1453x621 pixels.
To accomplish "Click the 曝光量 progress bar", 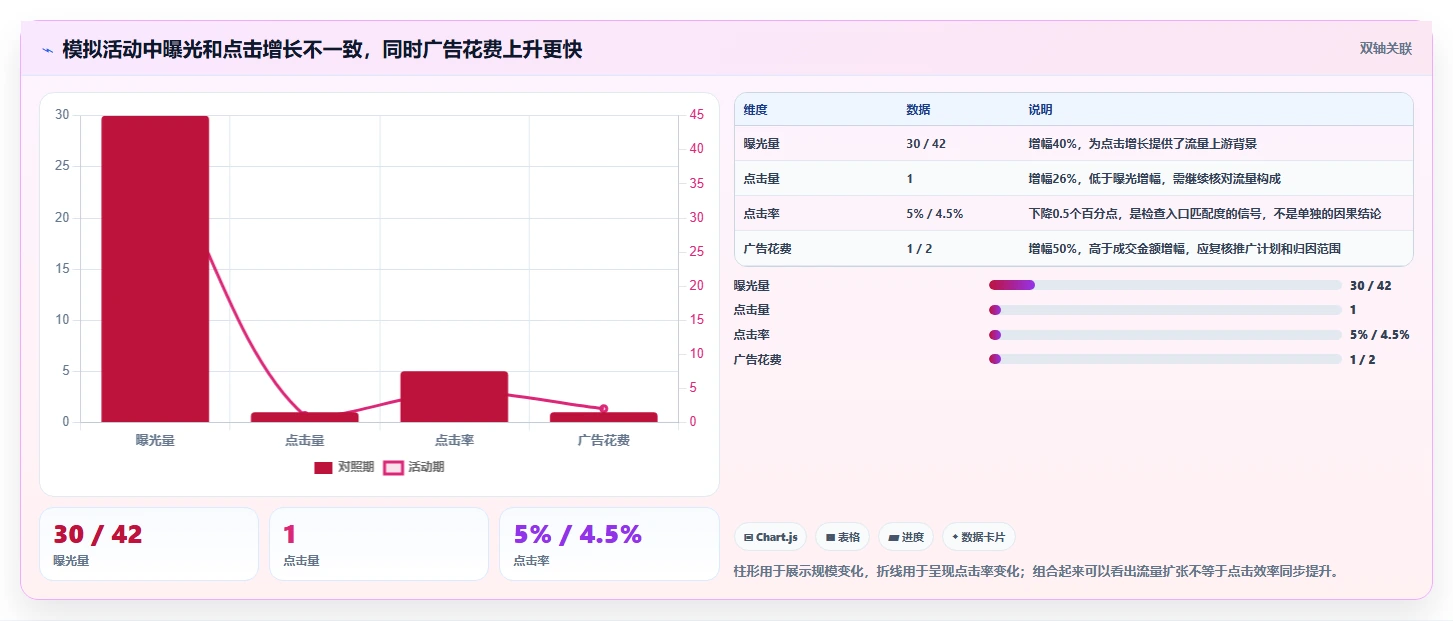I will [x=1165, y=285].
